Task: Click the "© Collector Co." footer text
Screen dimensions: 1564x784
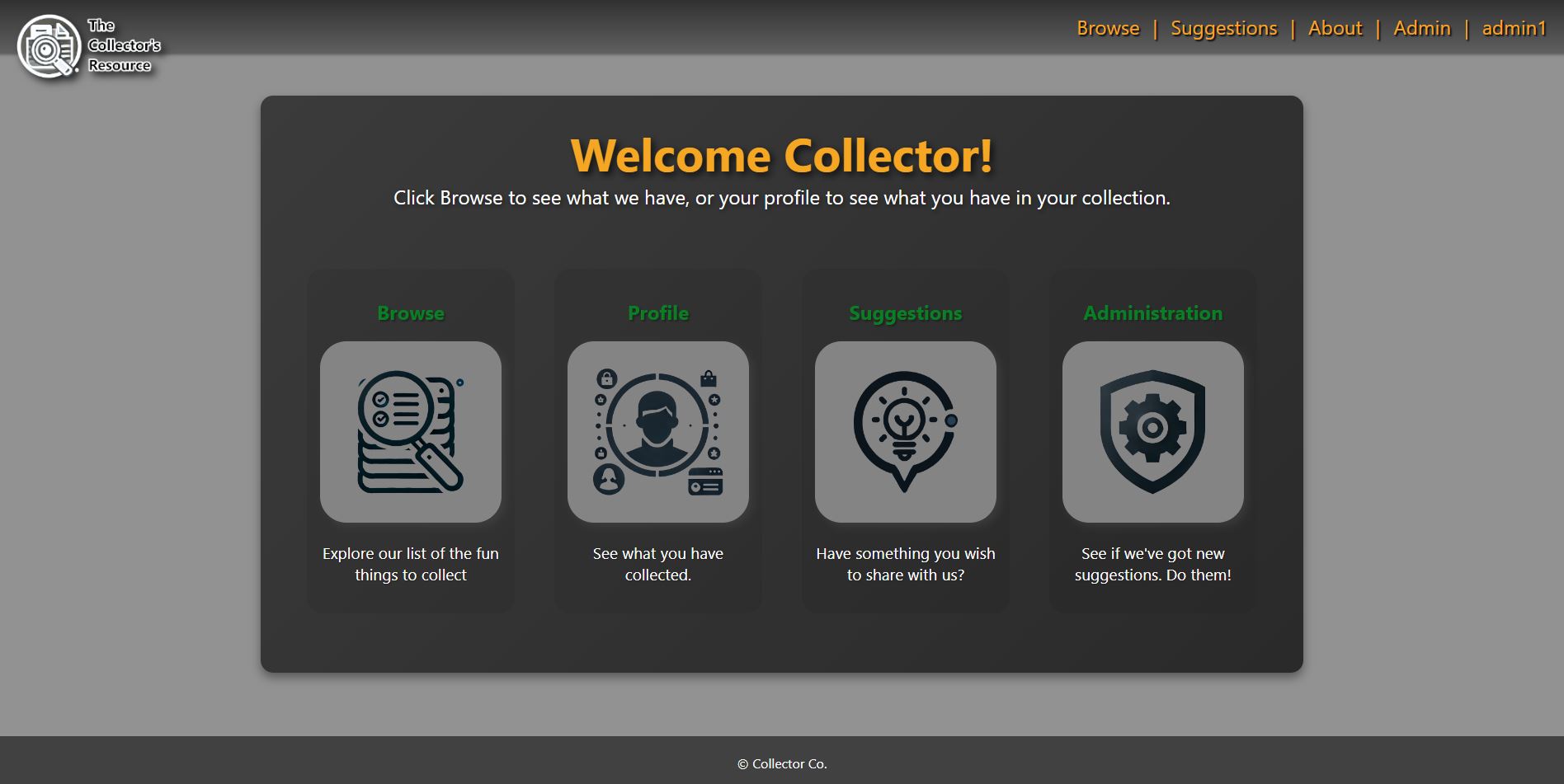Action: (781, 764)
